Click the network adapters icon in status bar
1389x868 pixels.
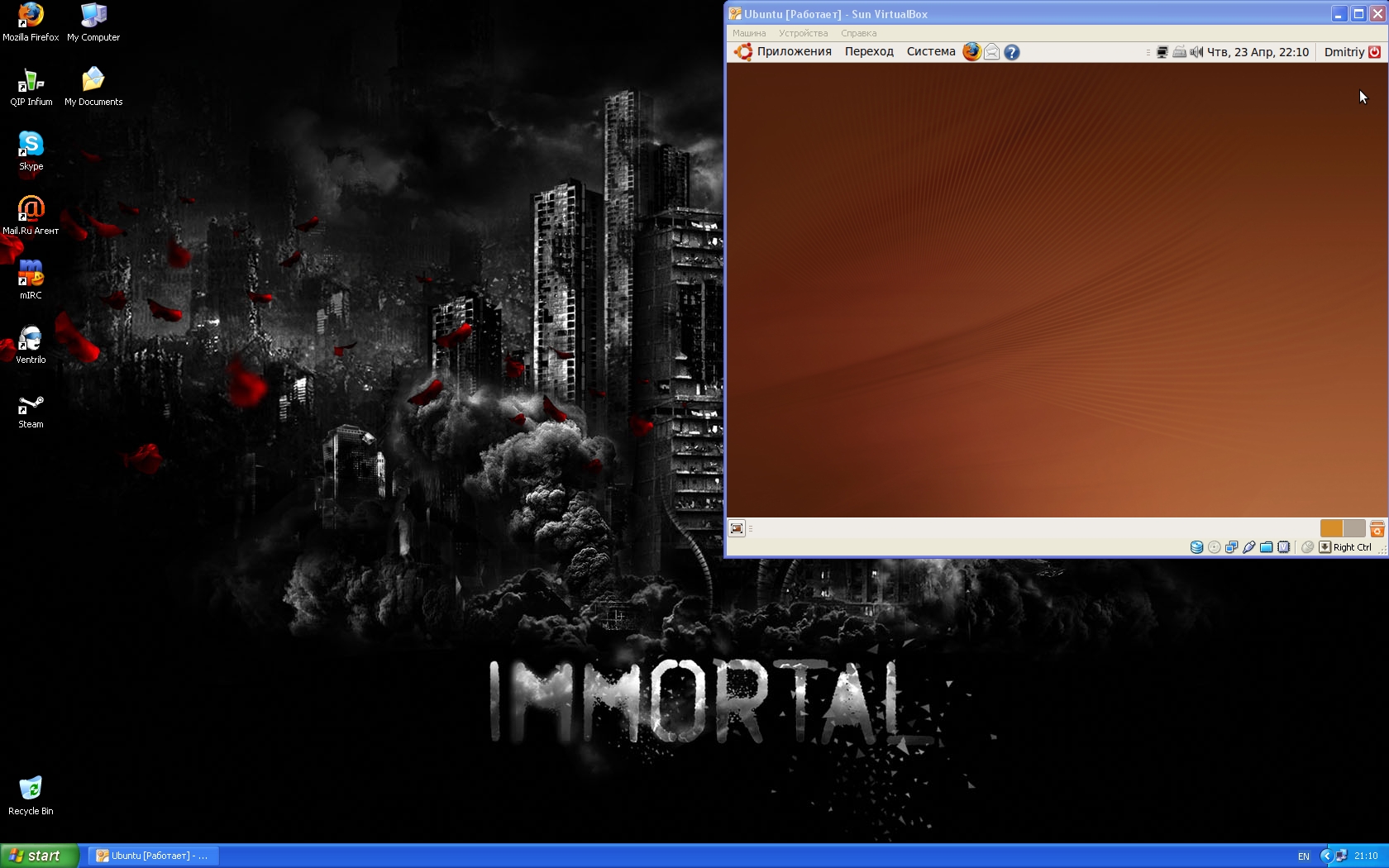coord(1231,547)
